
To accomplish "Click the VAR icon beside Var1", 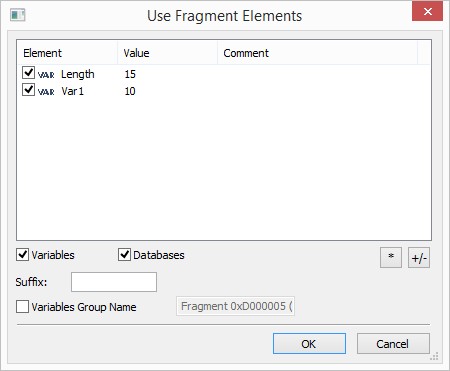I will [46, 92].
